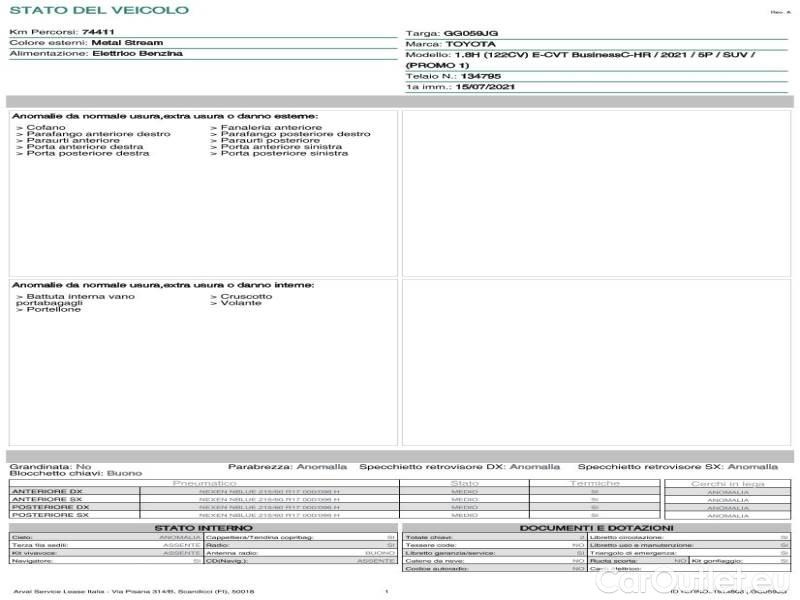Click the 'Totale chiavi:' row label
Screen dimensions: 800x600
[x=429, y=537]
